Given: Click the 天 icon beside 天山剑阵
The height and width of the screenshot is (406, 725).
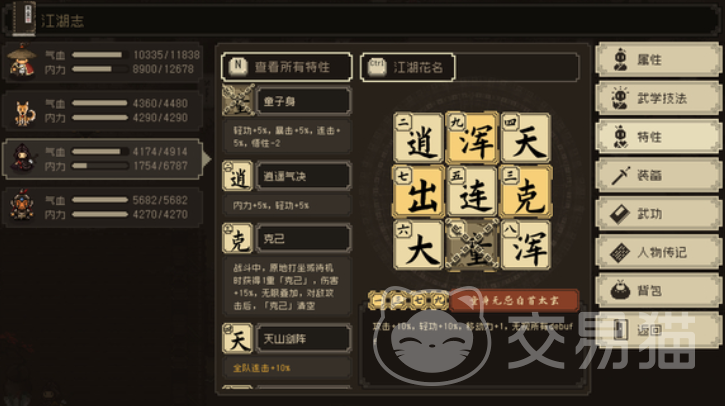Looking at the screenshot, I should tap(237, 338).
